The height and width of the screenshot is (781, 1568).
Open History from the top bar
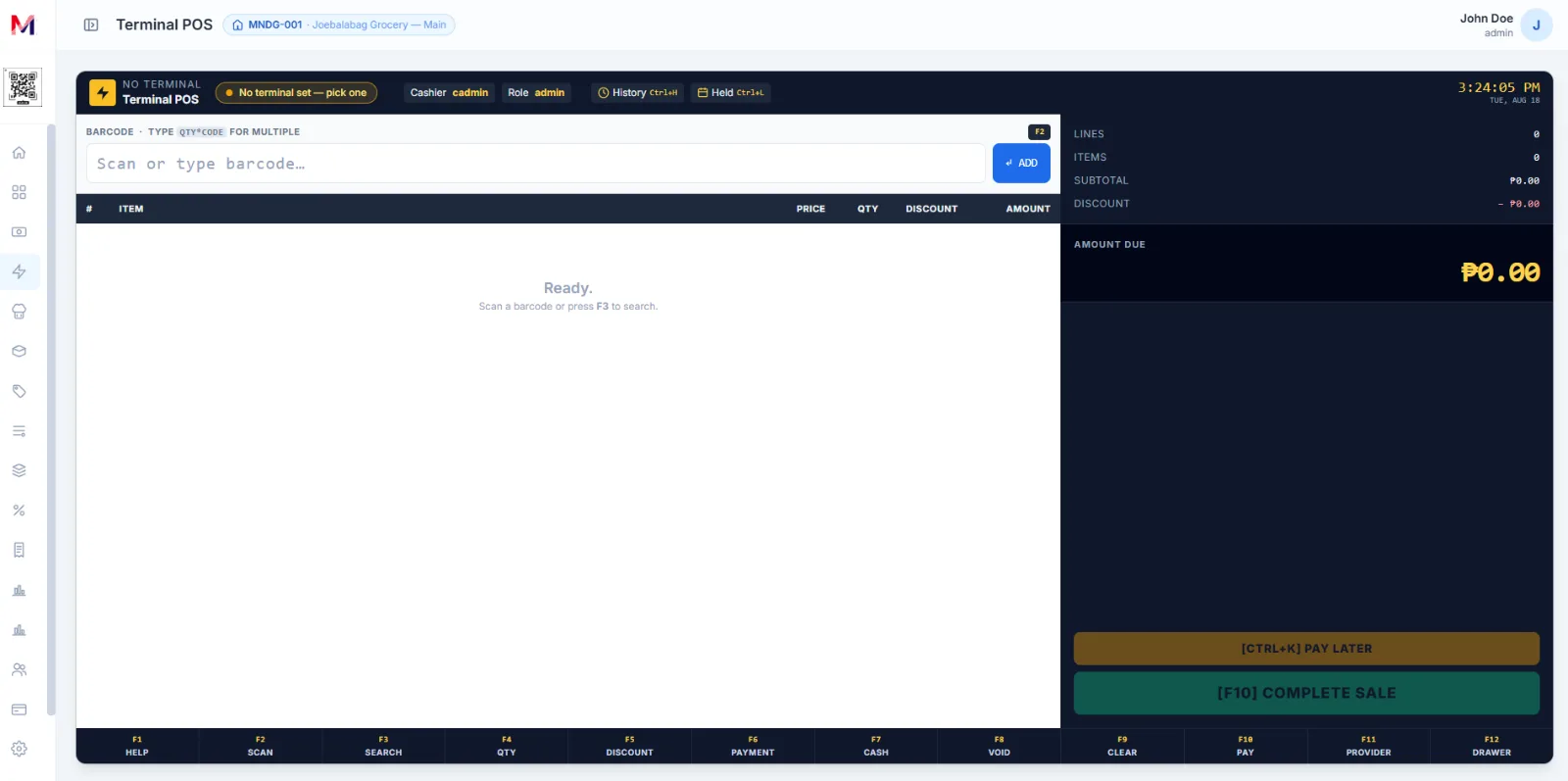(637, 93)
